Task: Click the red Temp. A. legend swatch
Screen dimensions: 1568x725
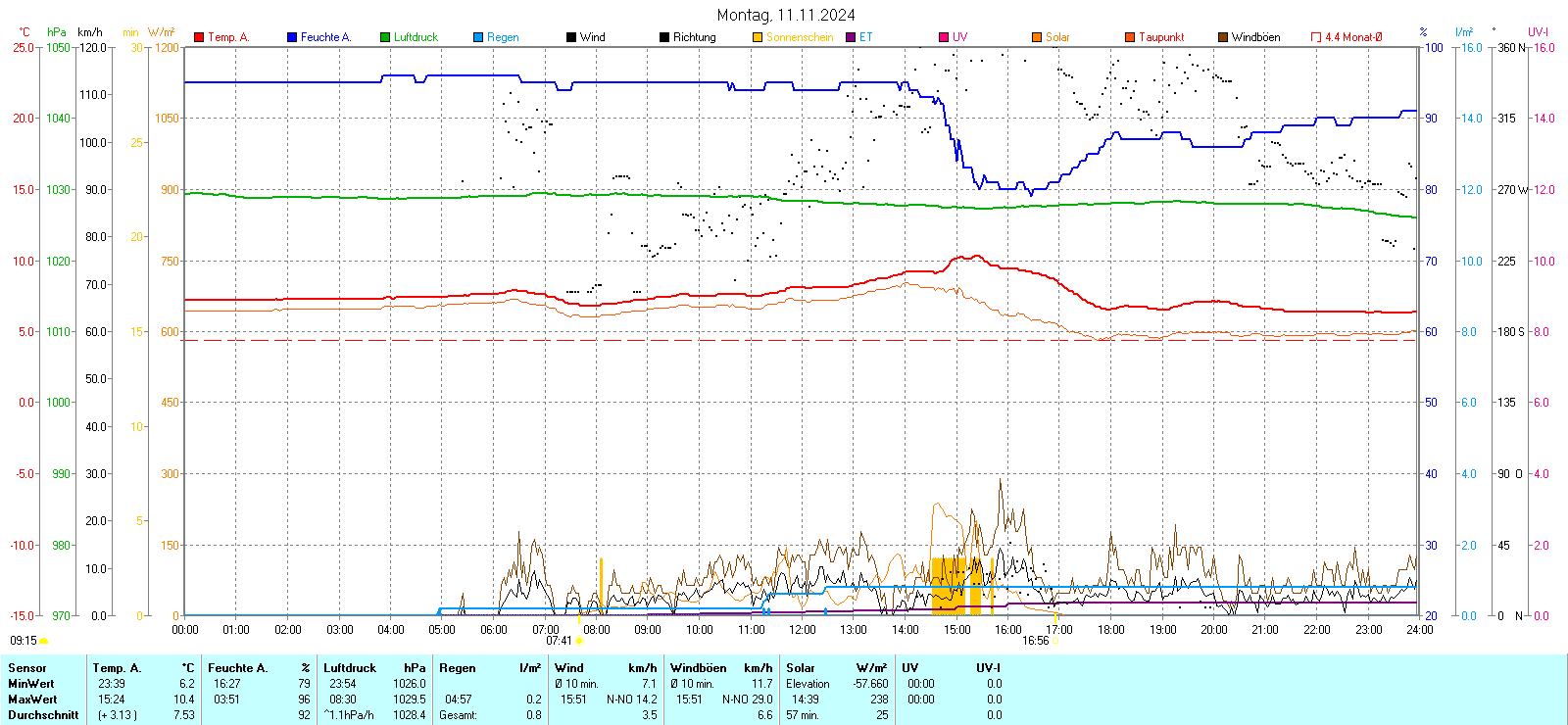Action: click(x=199, y=37)
